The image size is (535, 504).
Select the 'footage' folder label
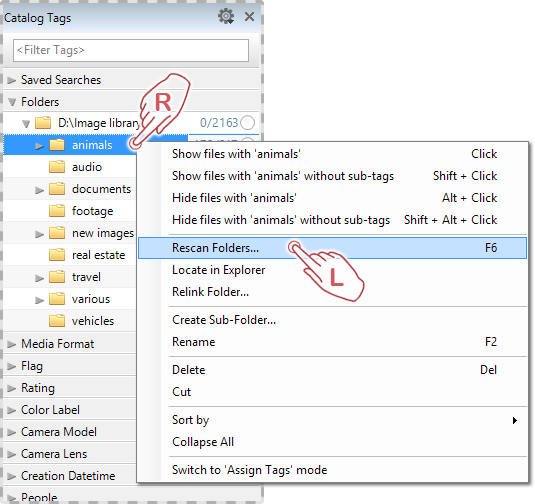pos(92,211)
